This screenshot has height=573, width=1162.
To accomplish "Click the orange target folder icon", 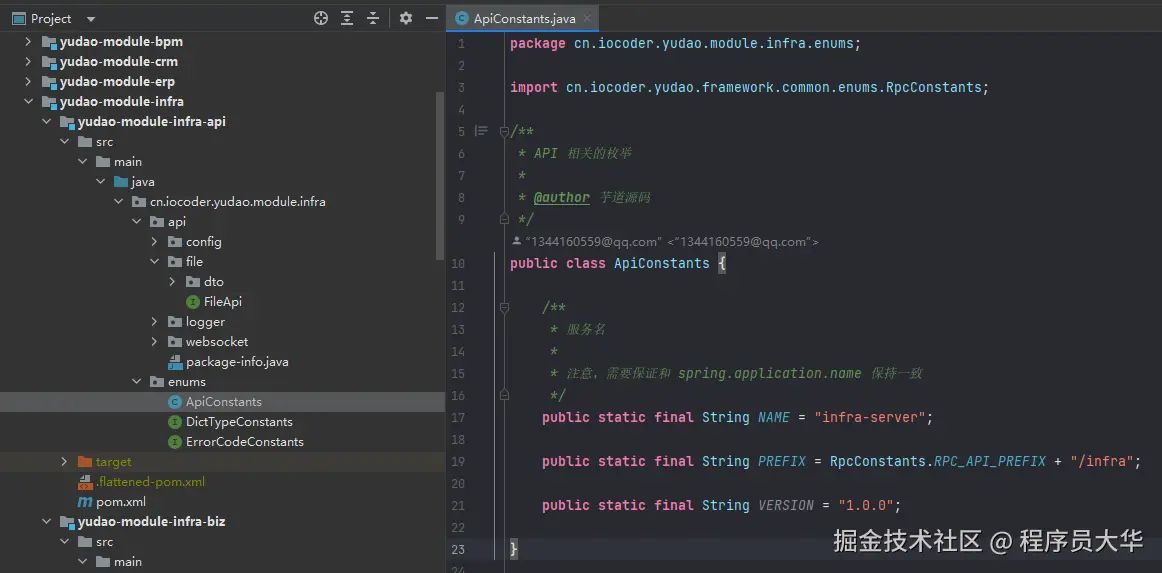I will 84,462.
